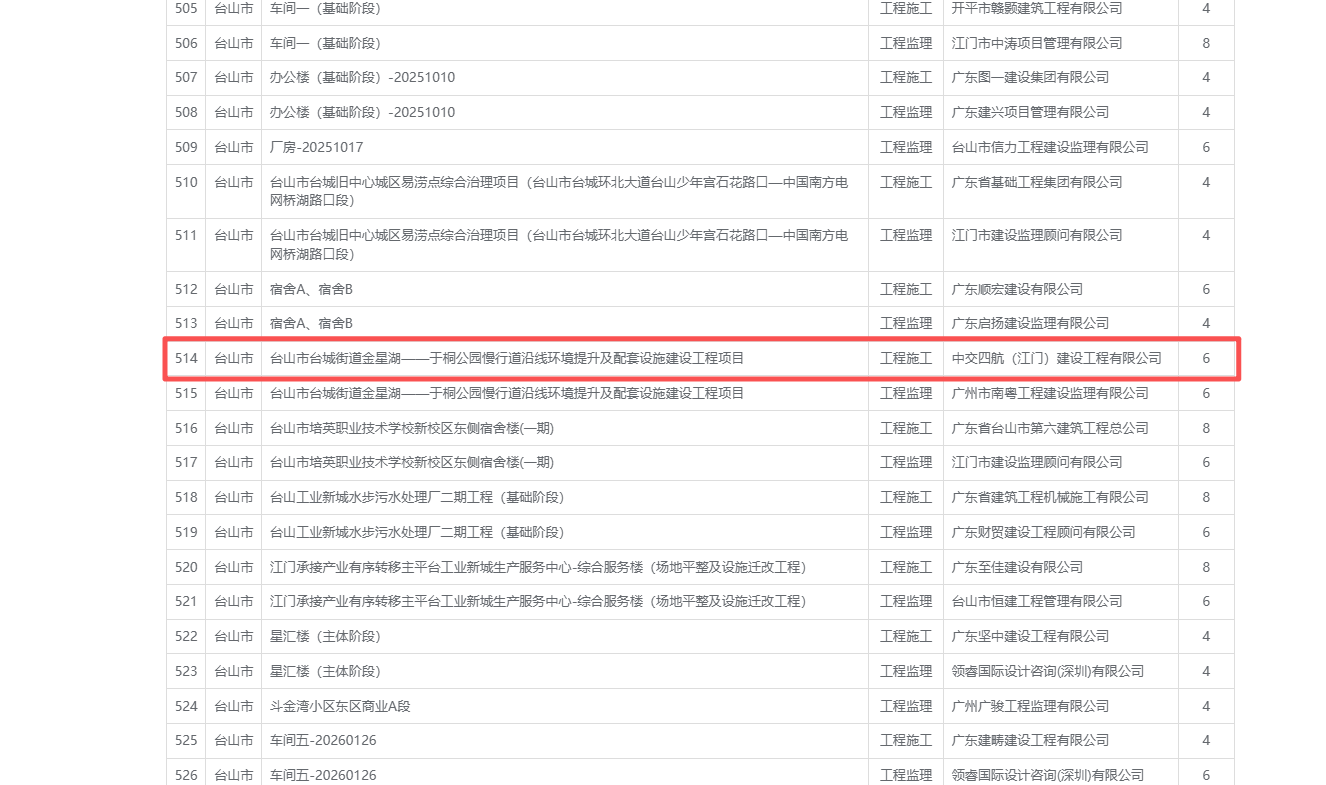This screenshot has height=785, width=1326.
Task: Click 开平市翰颢建筑工程有限公司 in row 505
Action: pyautogui.click(x=1036, y=8)
